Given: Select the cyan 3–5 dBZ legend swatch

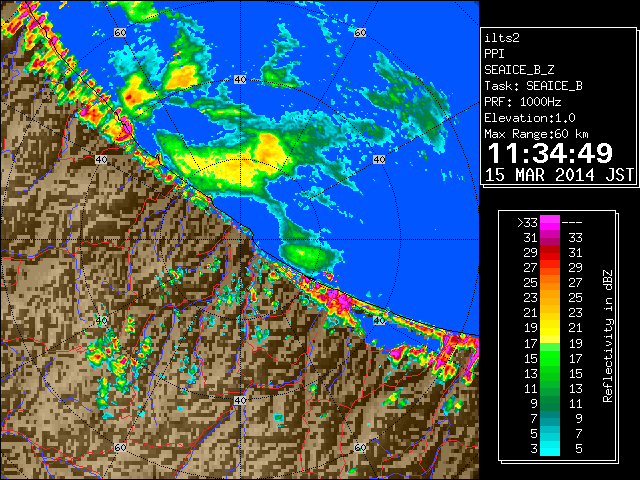Looking at the screenshot, I should pyautogui.click(x=550, y=448).
